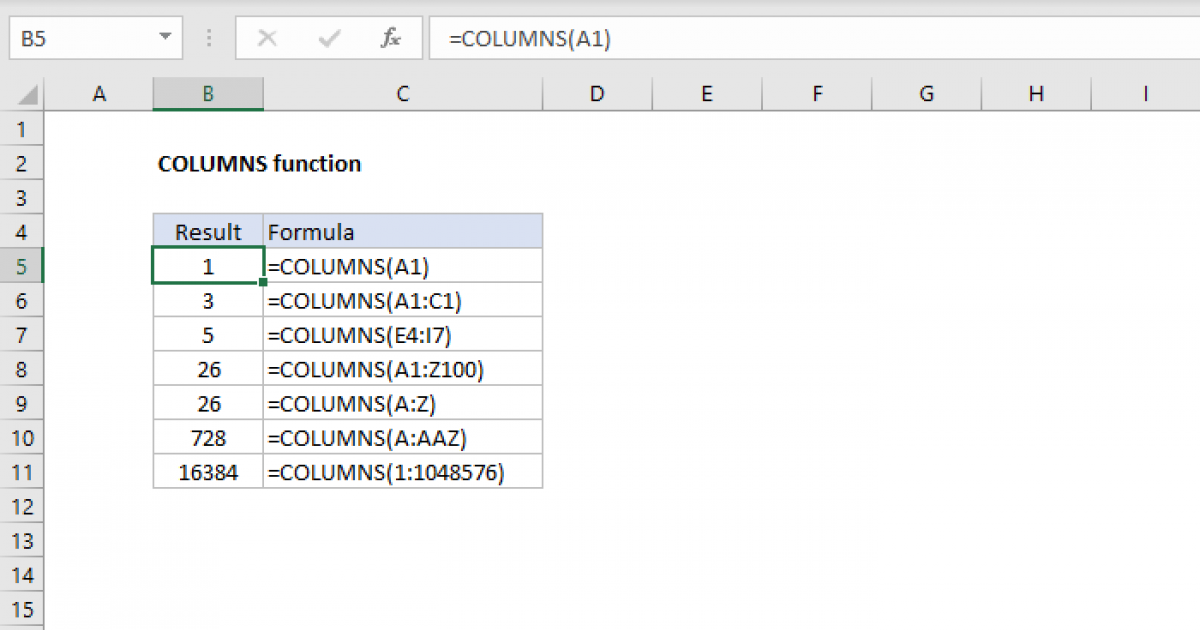1200x630 pixels.
Task: Select cell showing =COLUMNS(1:1048576)
Action: pos(402,472)
